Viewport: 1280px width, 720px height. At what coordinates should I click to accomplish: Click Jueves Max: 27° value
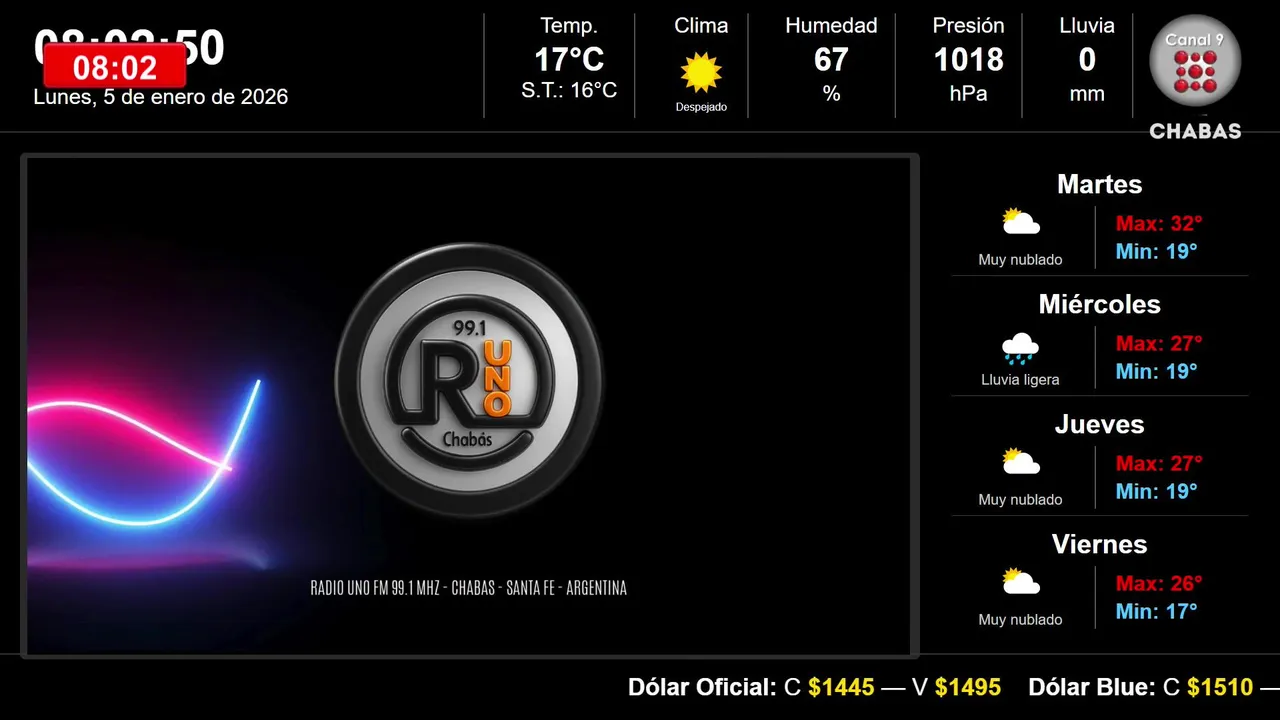pos(1159,464)
